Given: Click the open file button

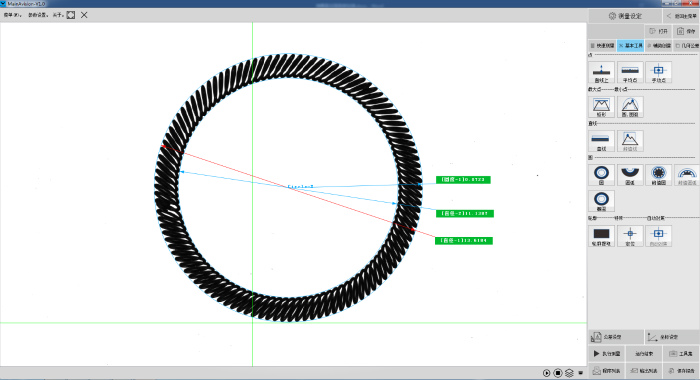Looking at the screenshot, I should click(x=658, y=31).
